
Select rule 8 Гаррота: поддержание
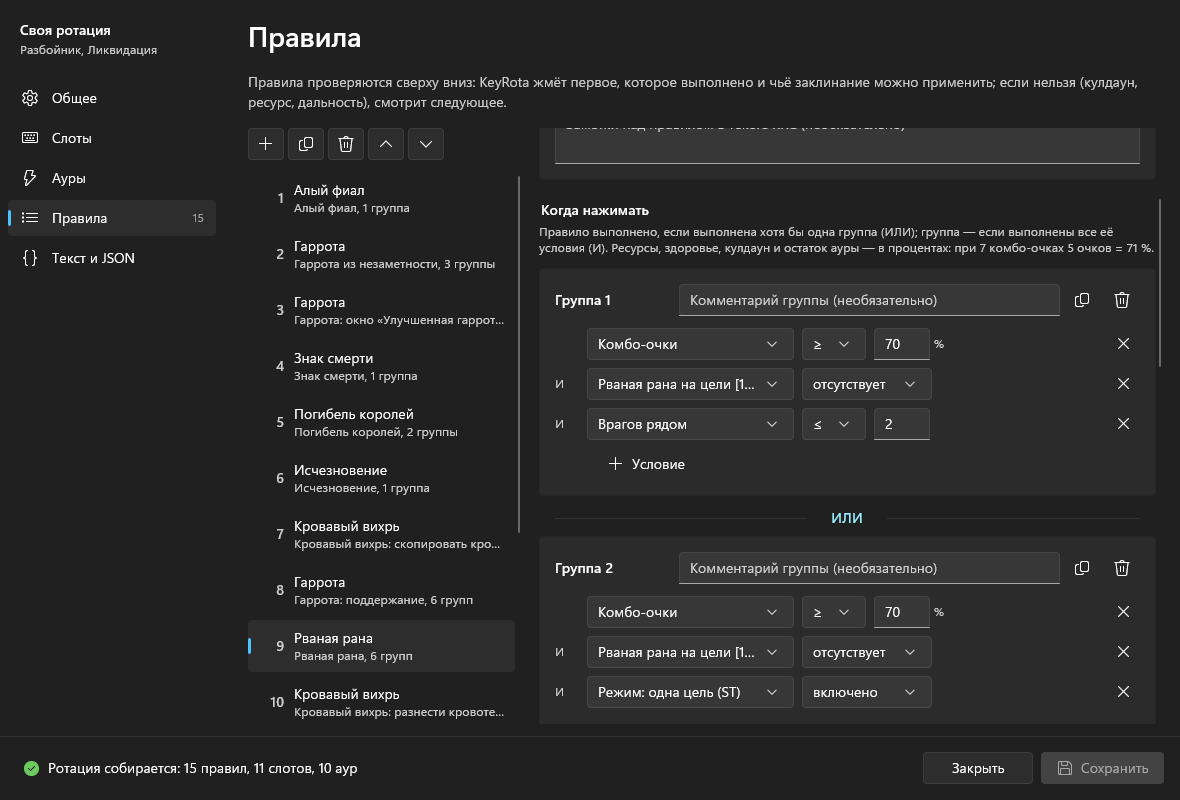click(x=382, y=590)
